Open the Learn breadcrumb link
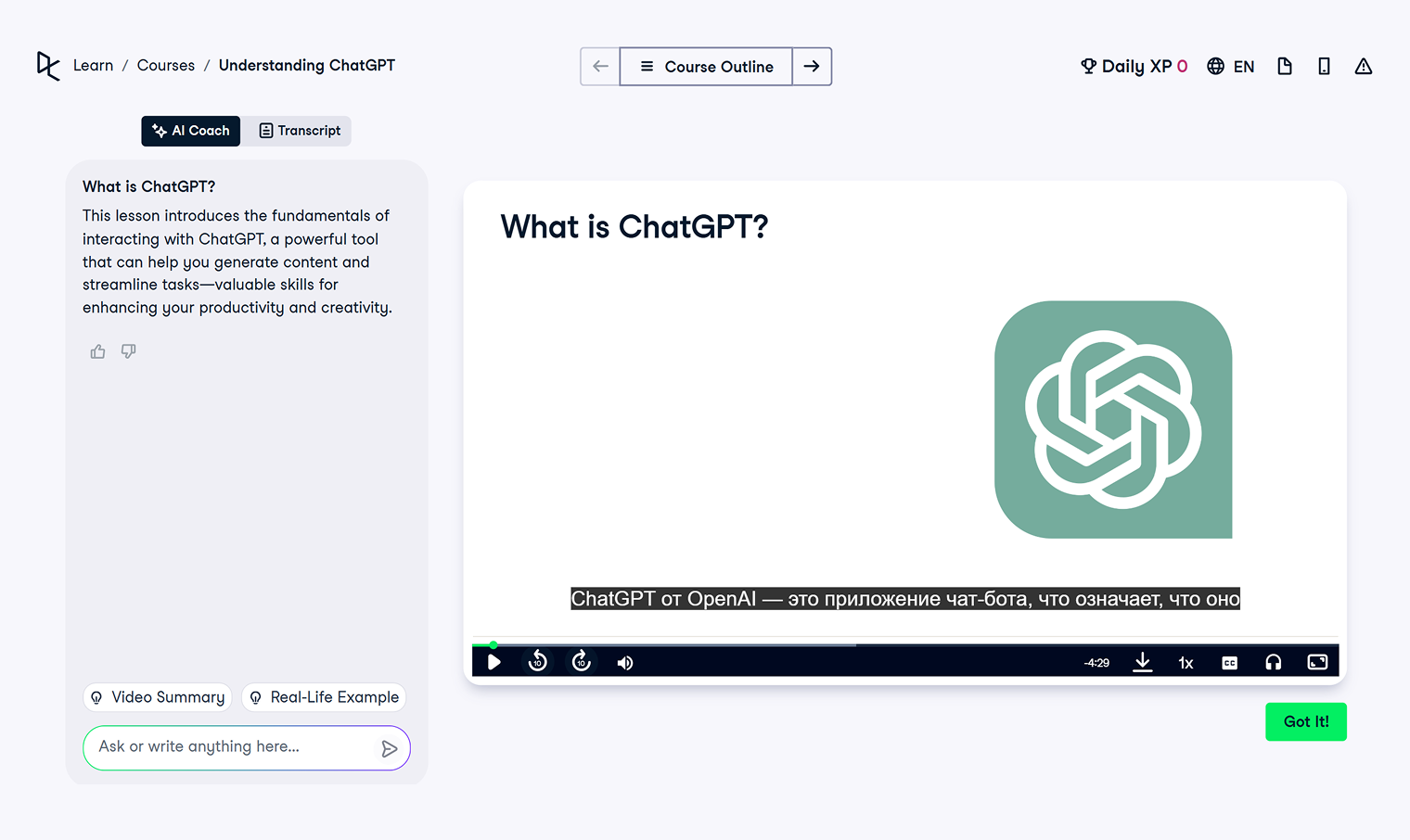Screen dimensions: 1410x840 point(93,66)
